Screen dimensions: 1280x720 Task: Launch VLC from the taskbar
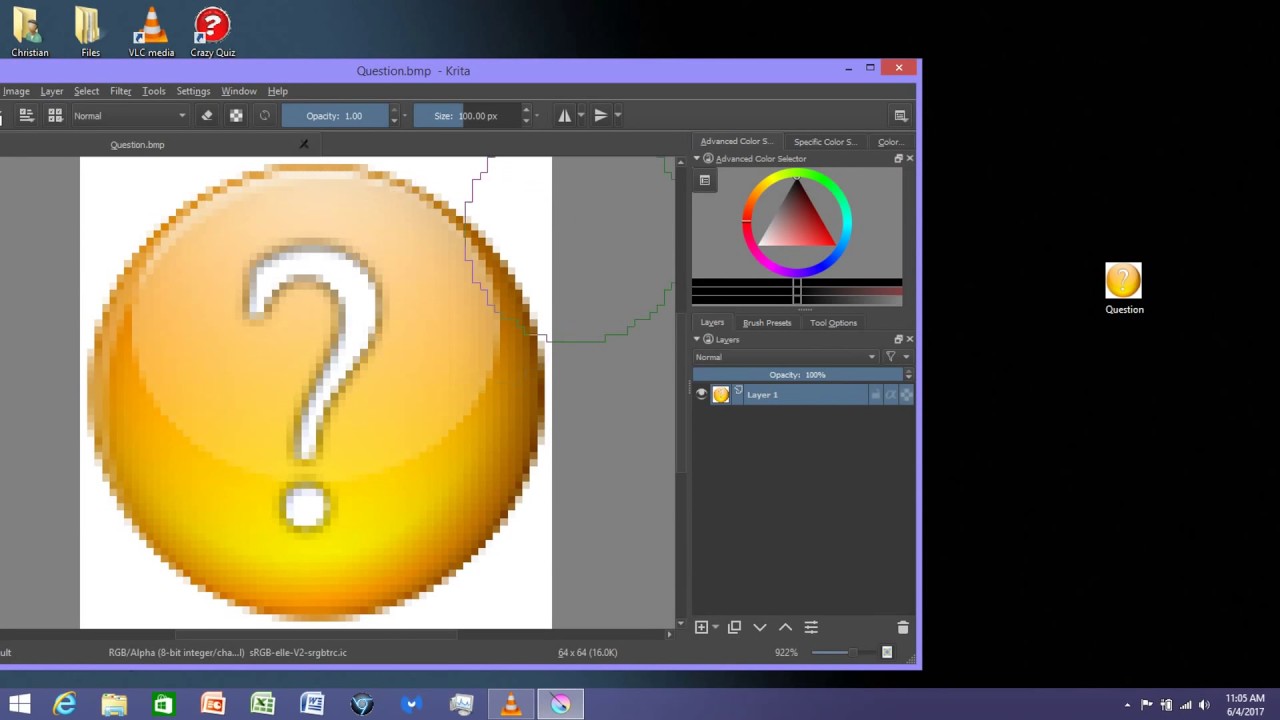pyautogui.click(x=510, y=705)
